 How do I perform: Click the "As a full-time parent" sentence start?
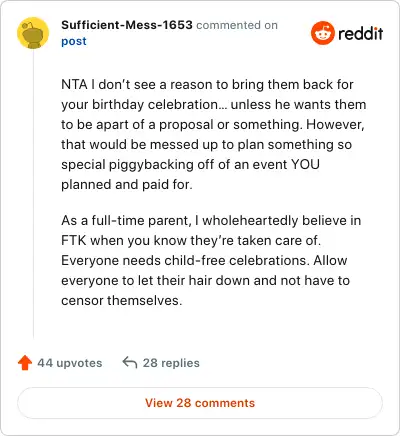point(126,220)
